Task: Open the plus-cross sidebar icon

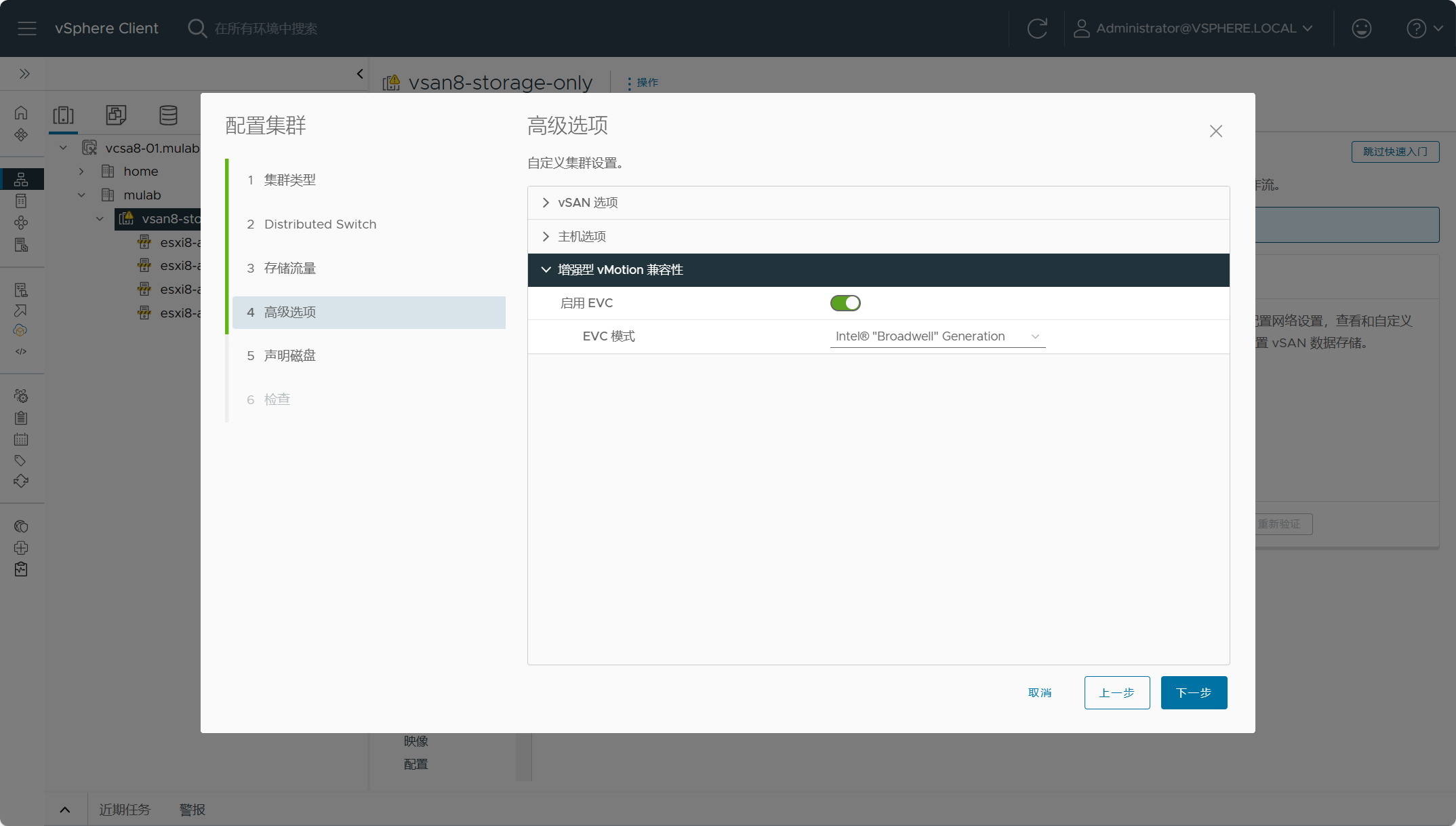Action: [21, 548]
